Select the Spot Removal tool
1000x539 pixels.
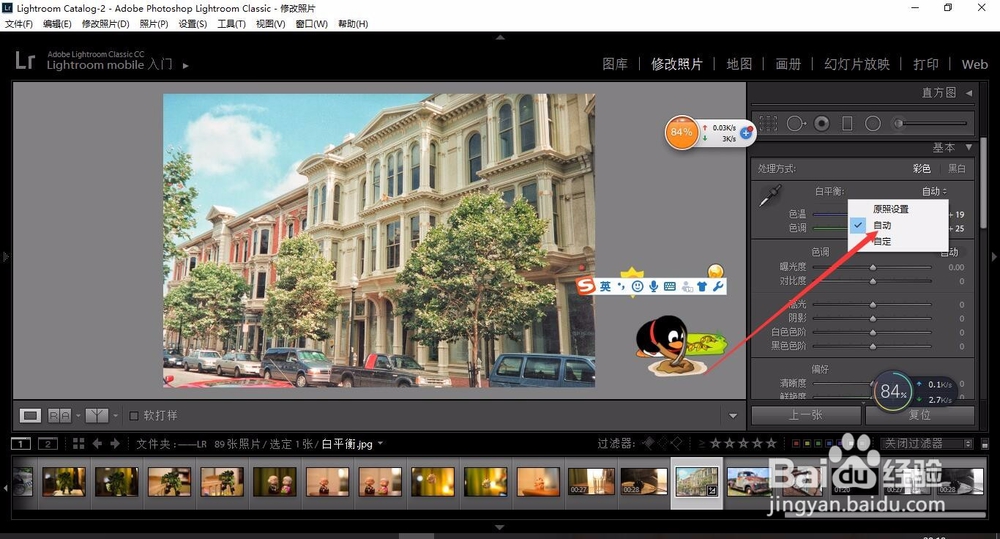click(796, 123)
